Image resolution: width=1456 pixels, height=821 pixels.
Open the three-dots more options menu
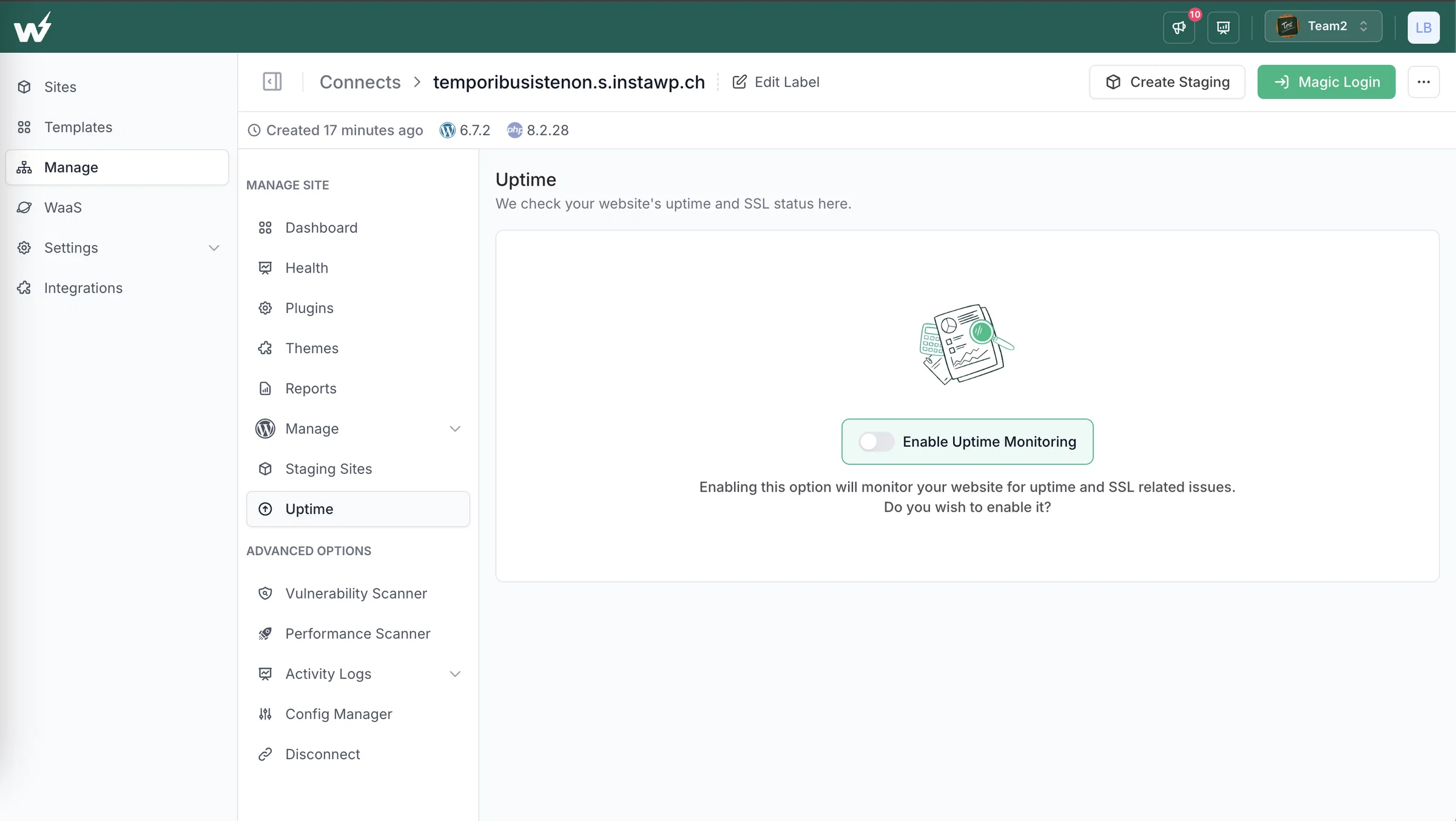pyautogui.click(x=1423, y=82)
